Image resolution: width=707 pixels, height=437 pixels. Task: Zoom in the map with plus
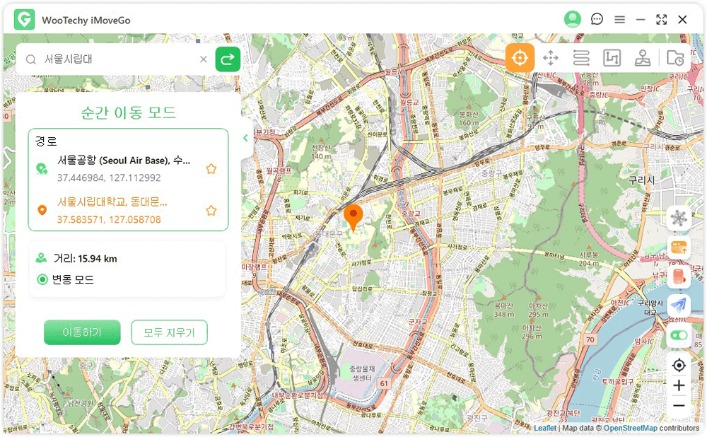coord(679,386)
